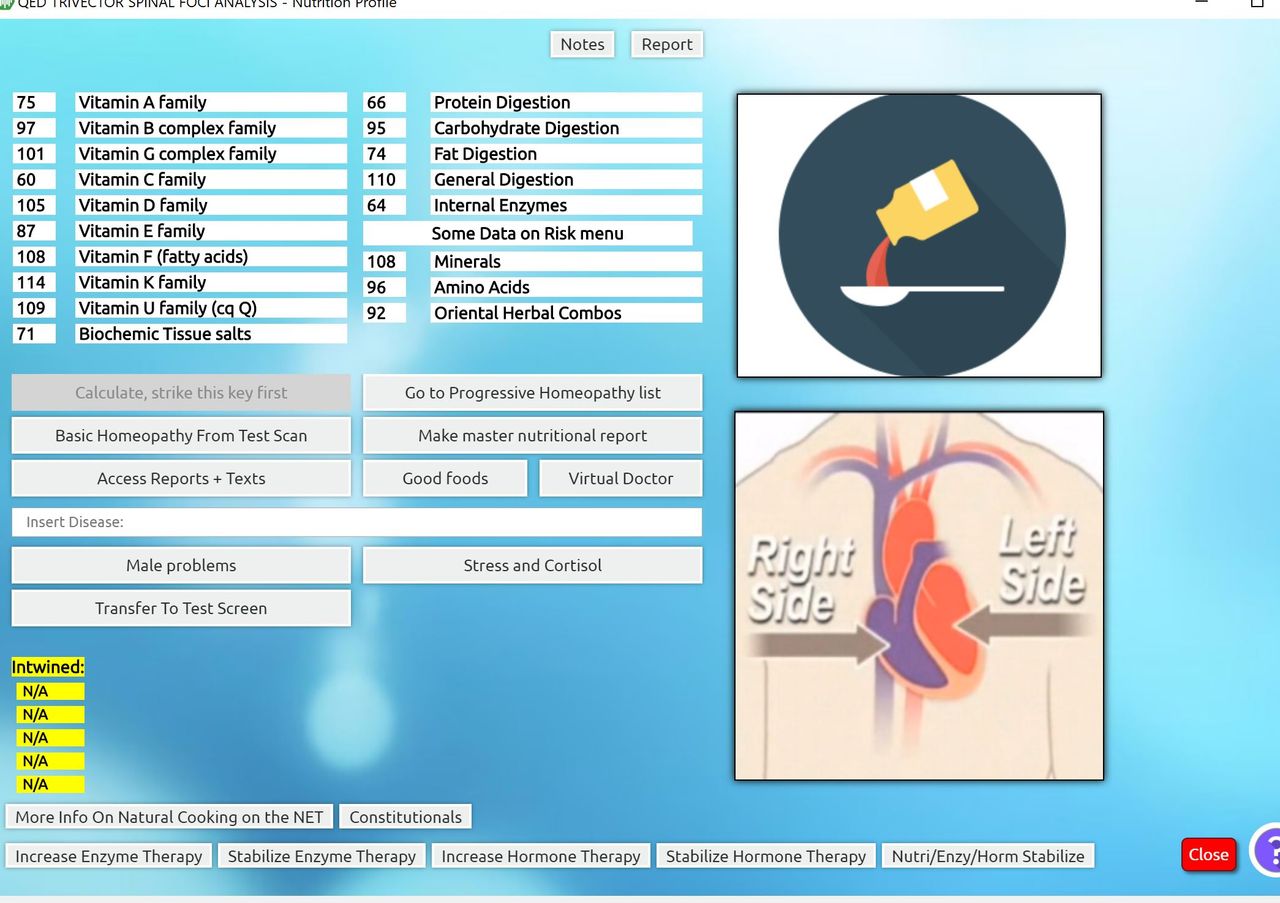This screenshot has width=1280, height=903.
Task: Select Increase Enzyme Therapy
Action: pos(109,856)
